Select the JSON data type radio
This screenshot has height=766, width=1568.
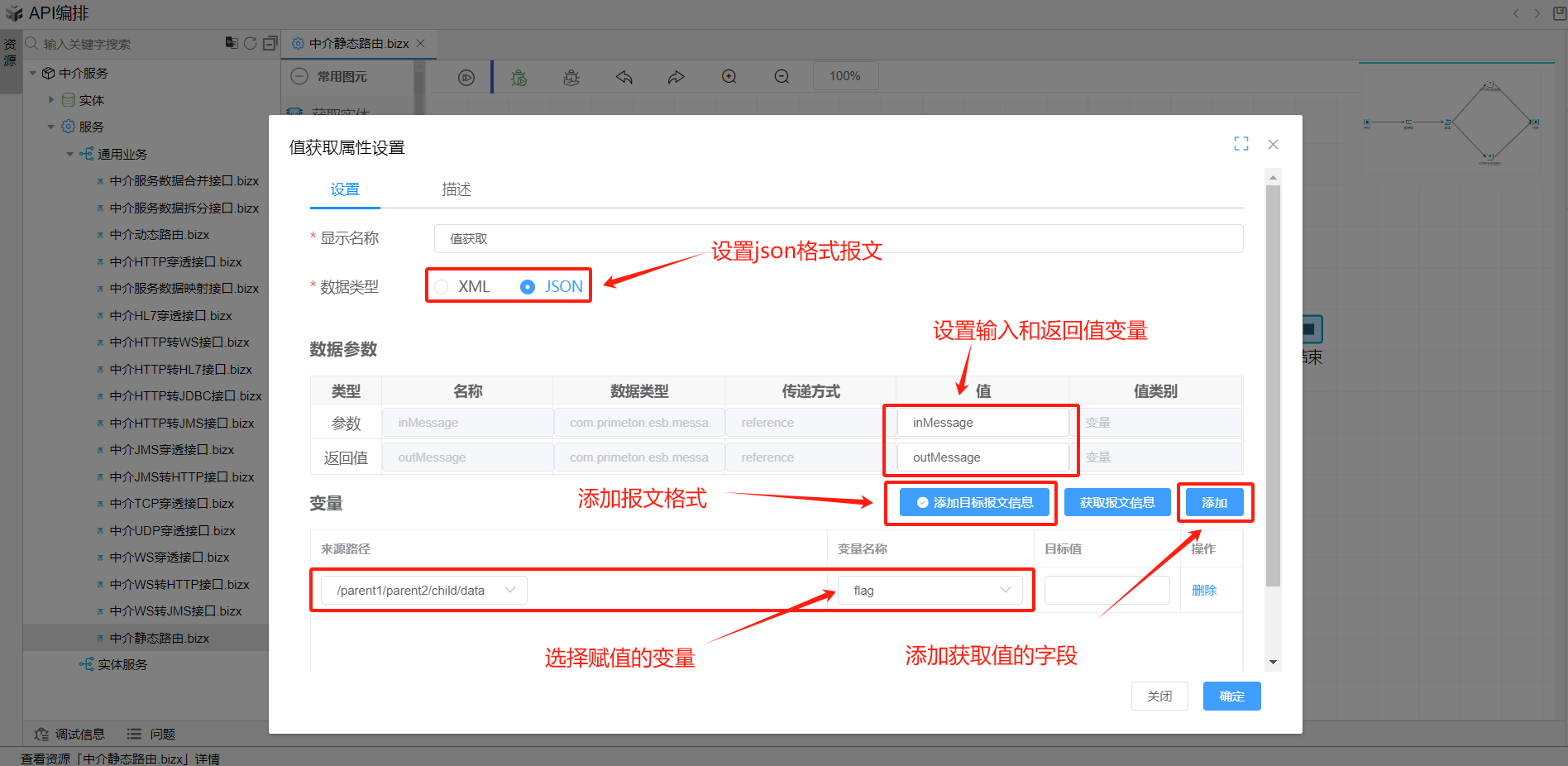528,287
